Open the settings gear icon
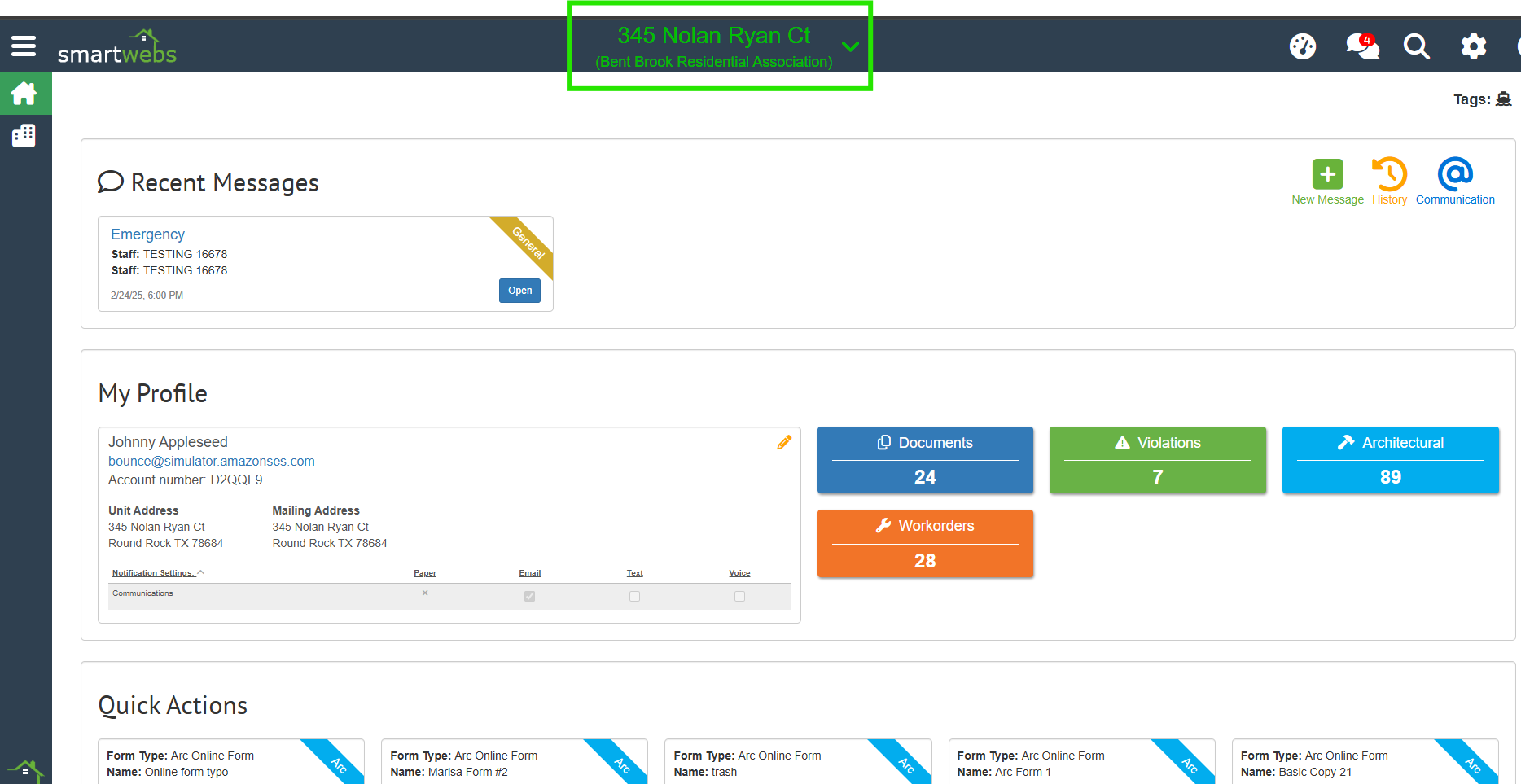 pos(1473,46)
